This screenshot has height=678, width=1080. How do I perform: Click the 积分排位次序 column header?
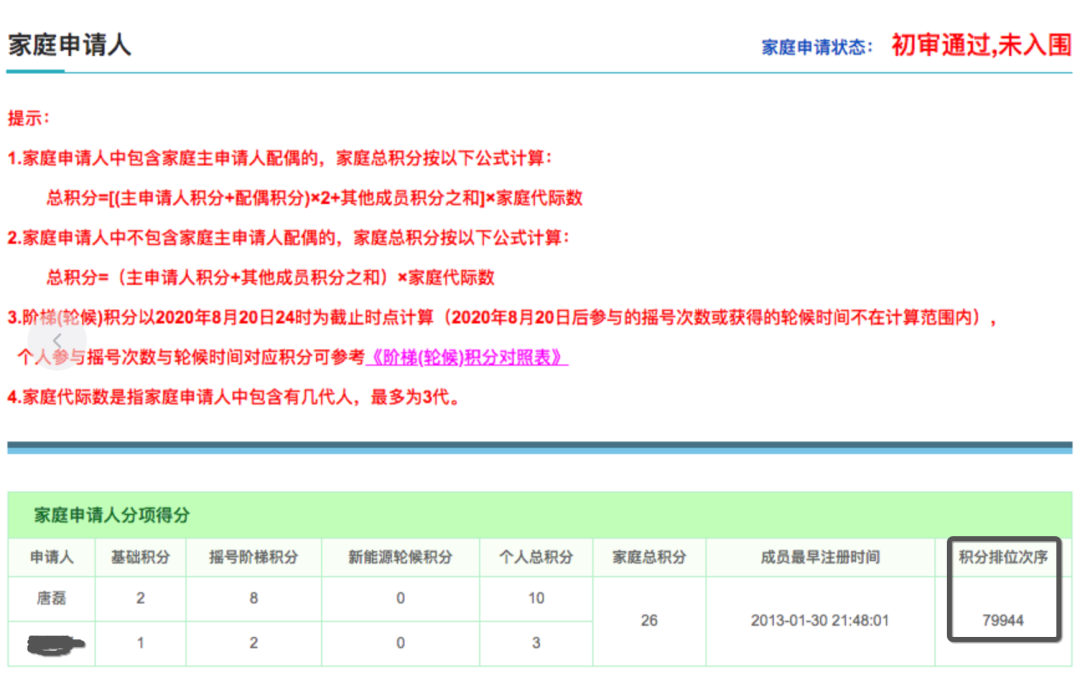1003,557
